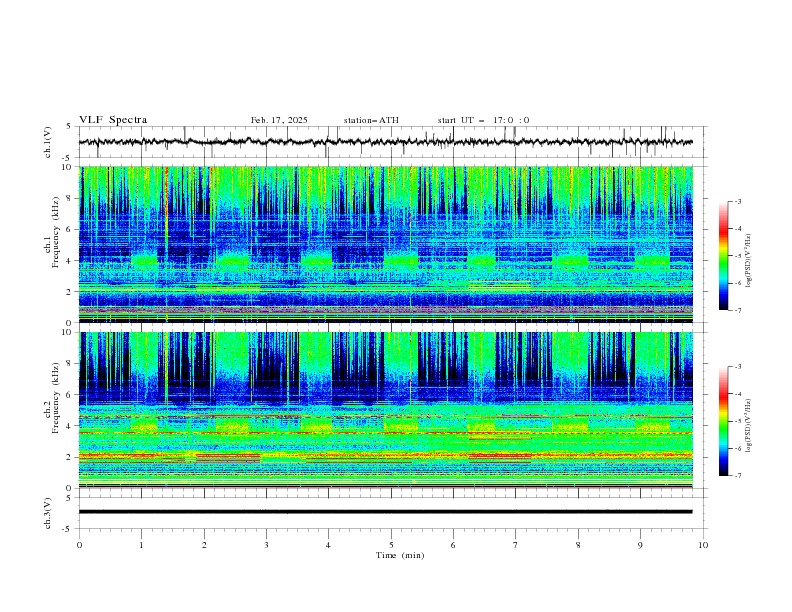This screenshot has width=792, height=612.
Task: Click the ch.1 spectrogram colorbar
Action: 723,256
